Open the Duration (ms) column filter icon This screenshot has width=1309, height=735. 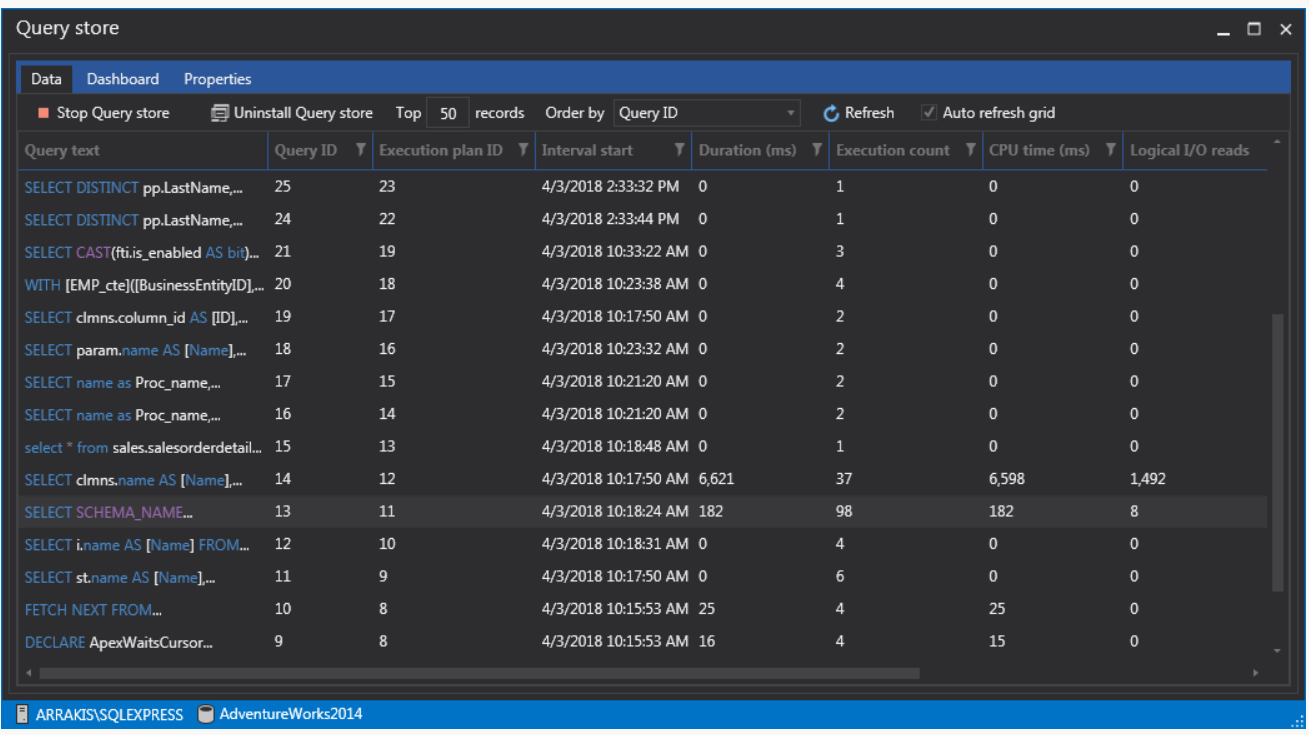816,150
